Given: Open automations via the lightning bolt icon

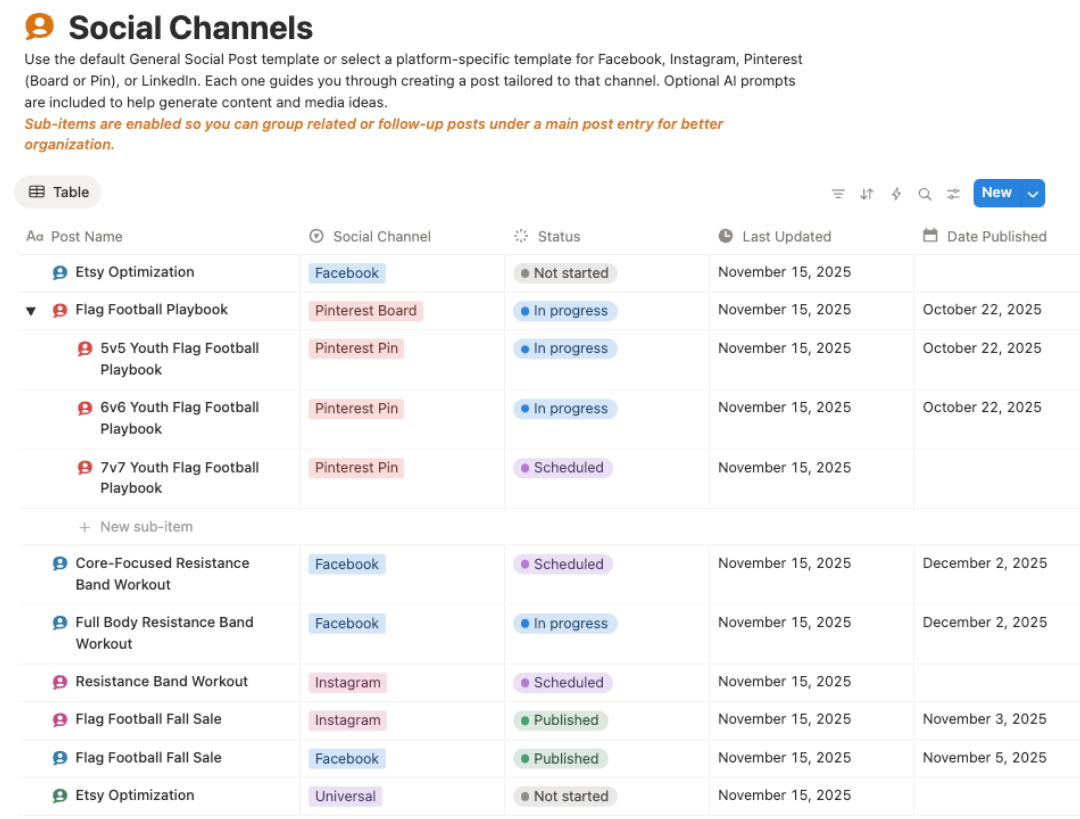Looking at the screenshot, I should click(896, 194).
